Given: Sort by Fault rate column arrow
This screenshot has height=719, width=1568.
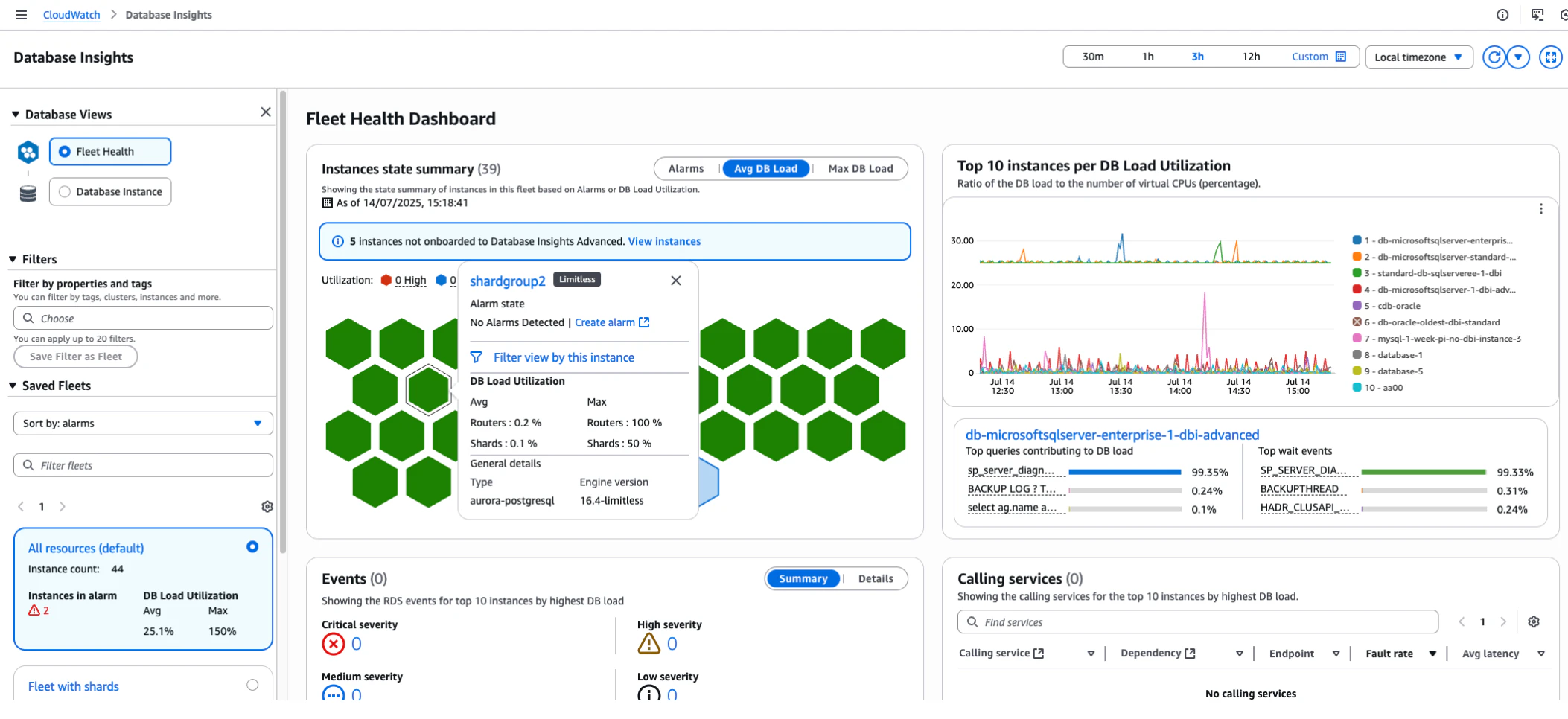Looking at the screenshot, I should point(1432,654).
